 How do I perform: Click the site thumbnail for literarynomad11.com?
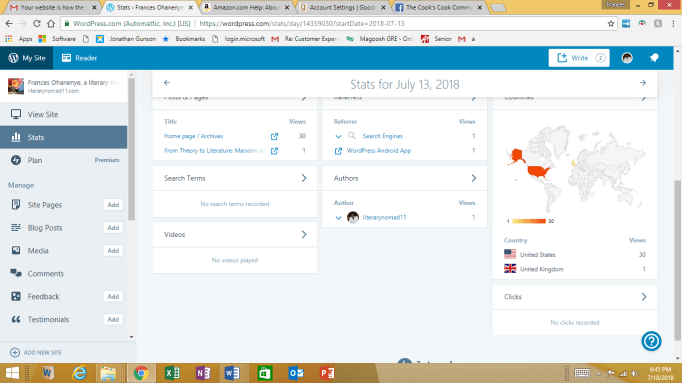(x=16, y=86)
